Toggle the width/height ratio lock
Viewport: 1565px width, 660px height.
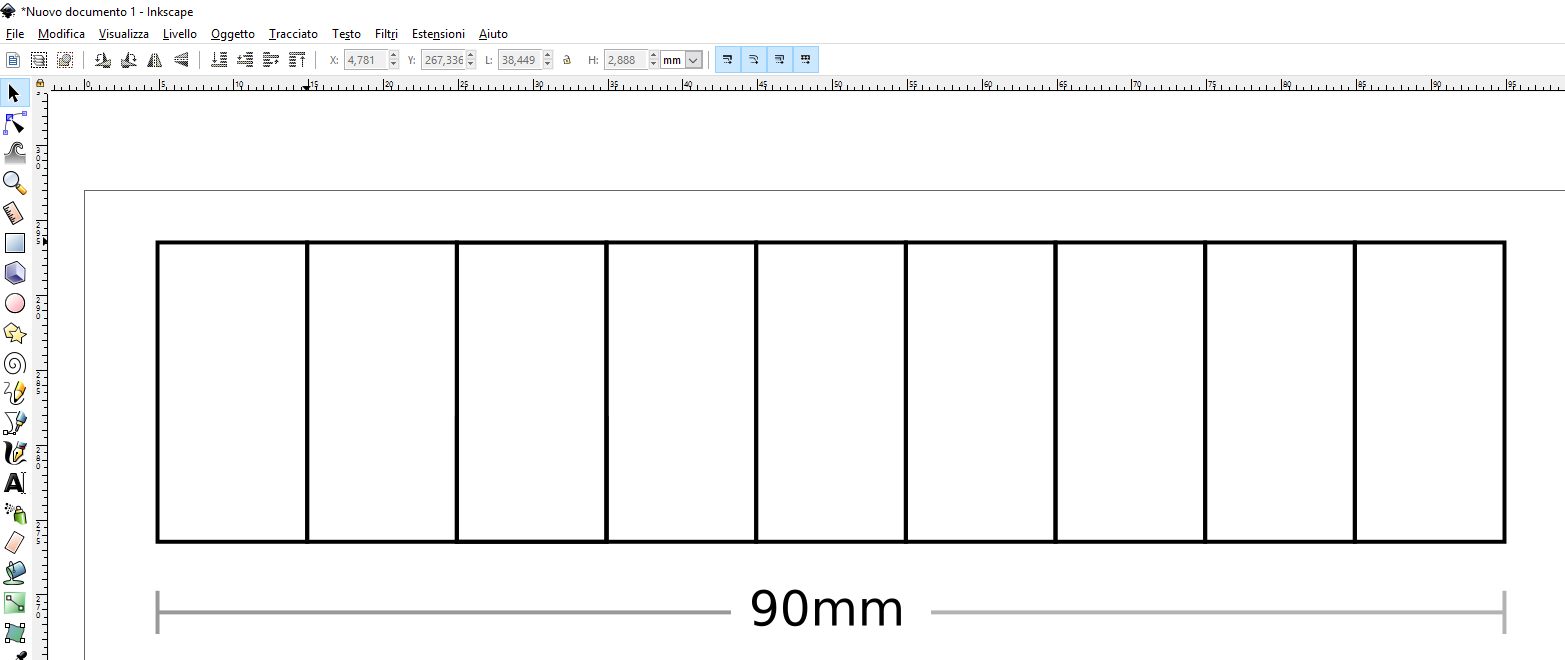click(567, 60)
